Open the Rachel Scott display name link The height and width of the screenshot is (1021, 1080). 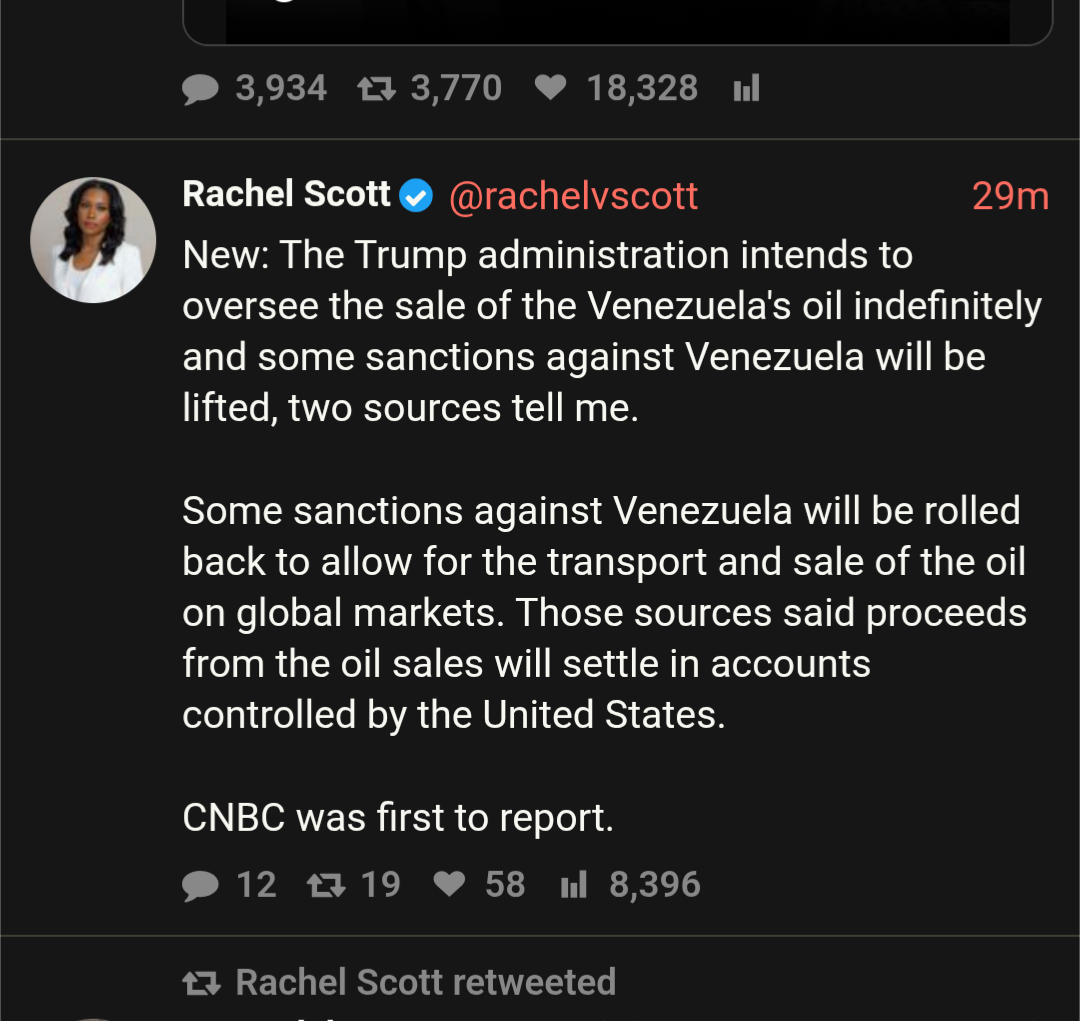point(286,194)
